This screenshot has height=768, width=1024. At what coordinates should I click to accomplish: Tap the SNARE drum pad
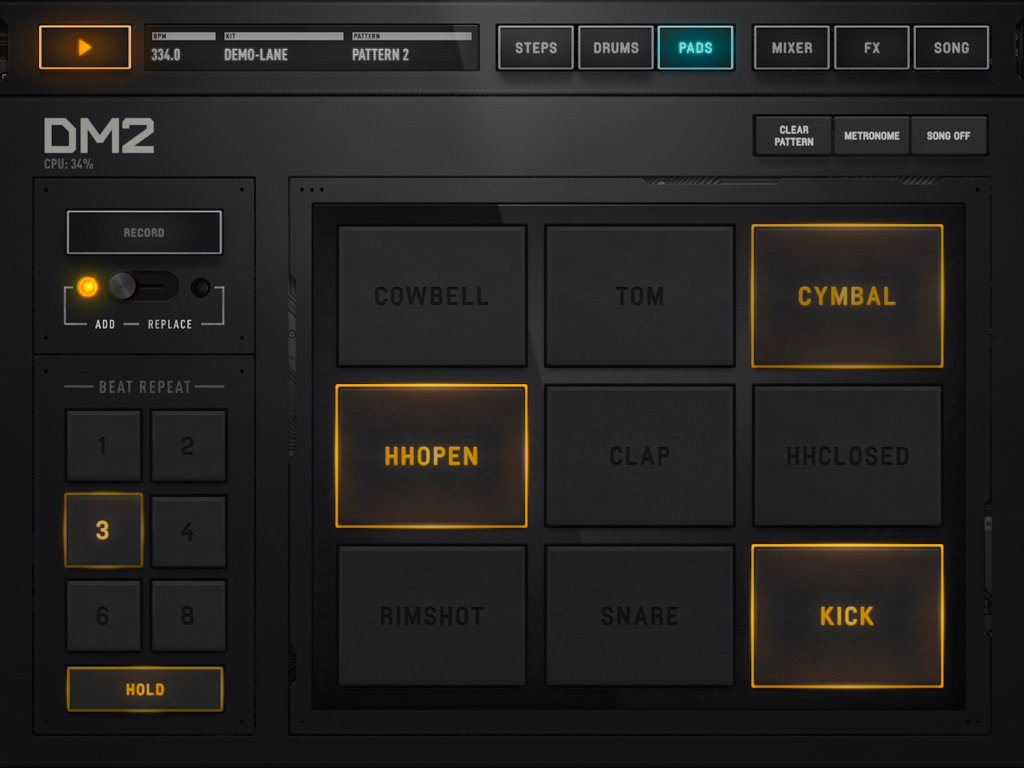(x=639, y=616)
